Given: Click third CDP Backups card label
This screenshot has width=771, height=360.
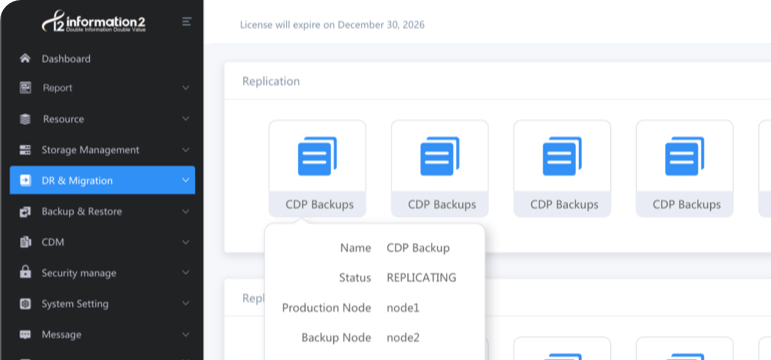Looking at the screenshot, I should point(564,205).
